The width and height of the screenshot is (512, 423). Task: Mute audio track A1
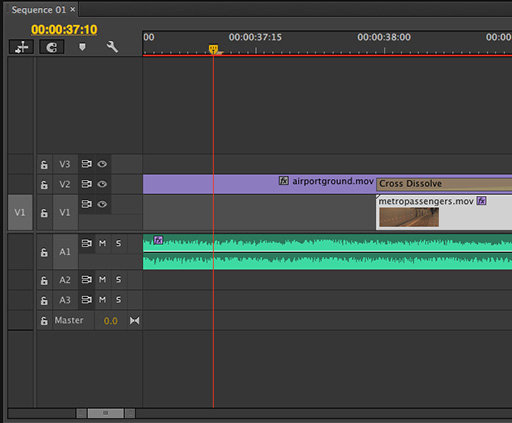(102, 243)
